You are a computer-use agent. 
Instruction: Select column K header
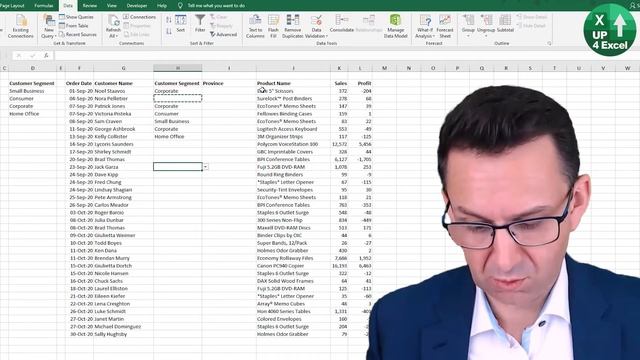click(339, 68)
